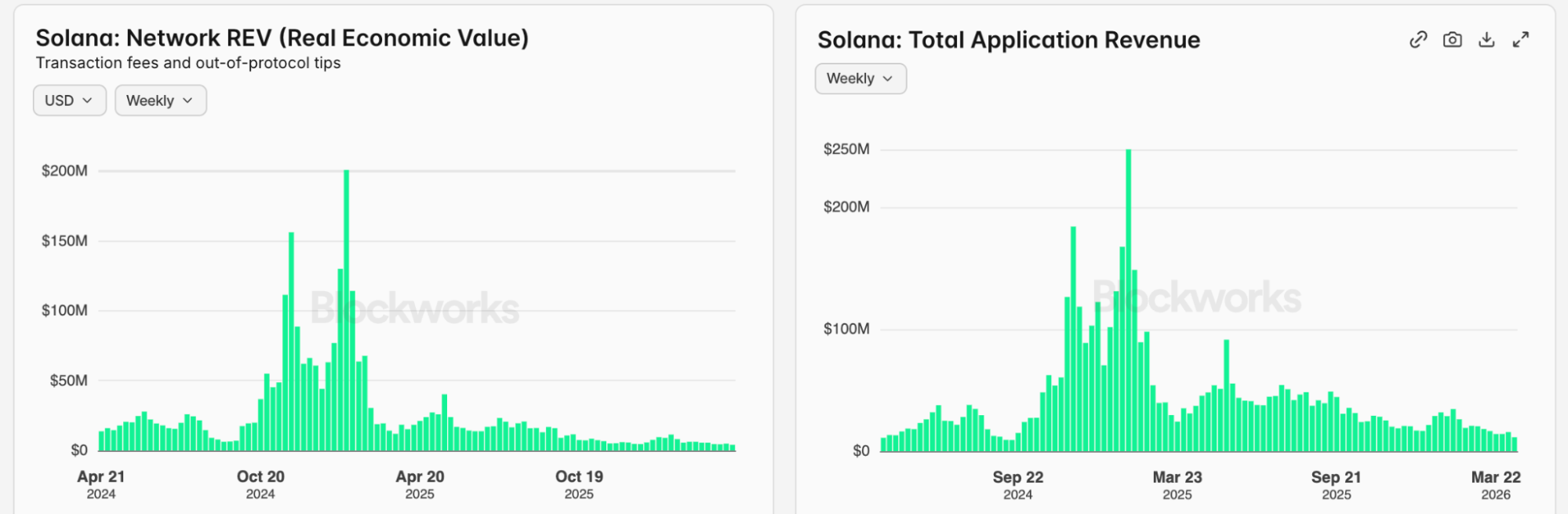Copy link to Total Application Revenue chart
The width and height of the screenshot is (1568, 514).
click(x=1417, y=40)
